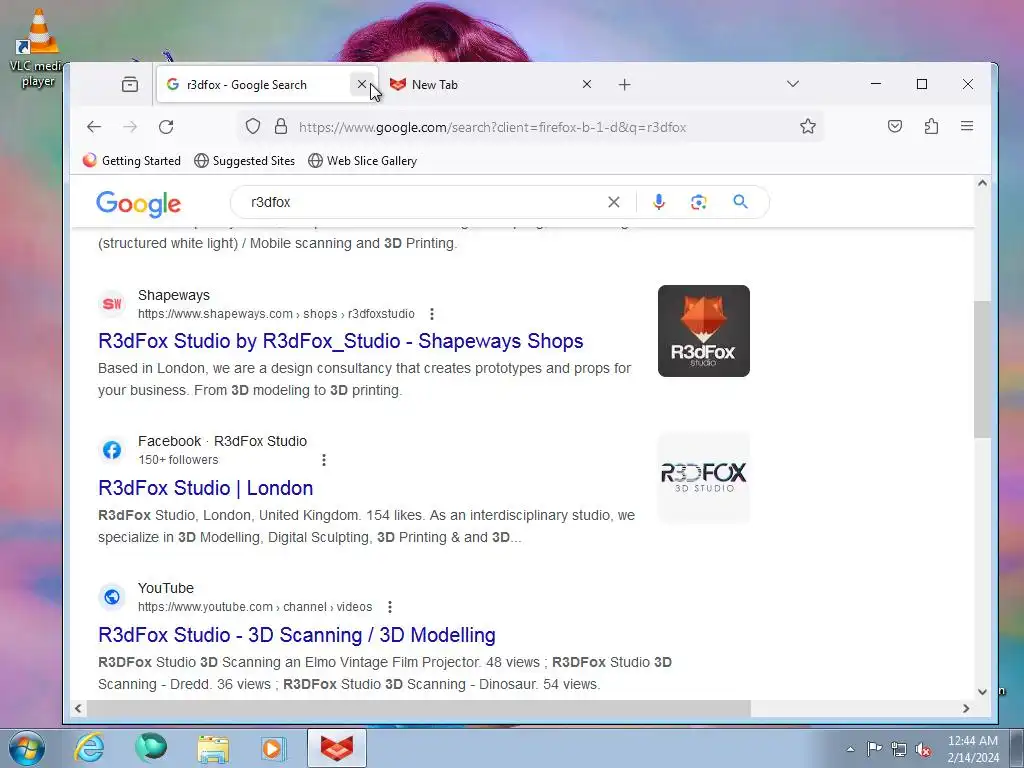Open R3dFox Studio | London link
The width and height of the screenshot is (1024, 768).
click(x=206, y=488)
